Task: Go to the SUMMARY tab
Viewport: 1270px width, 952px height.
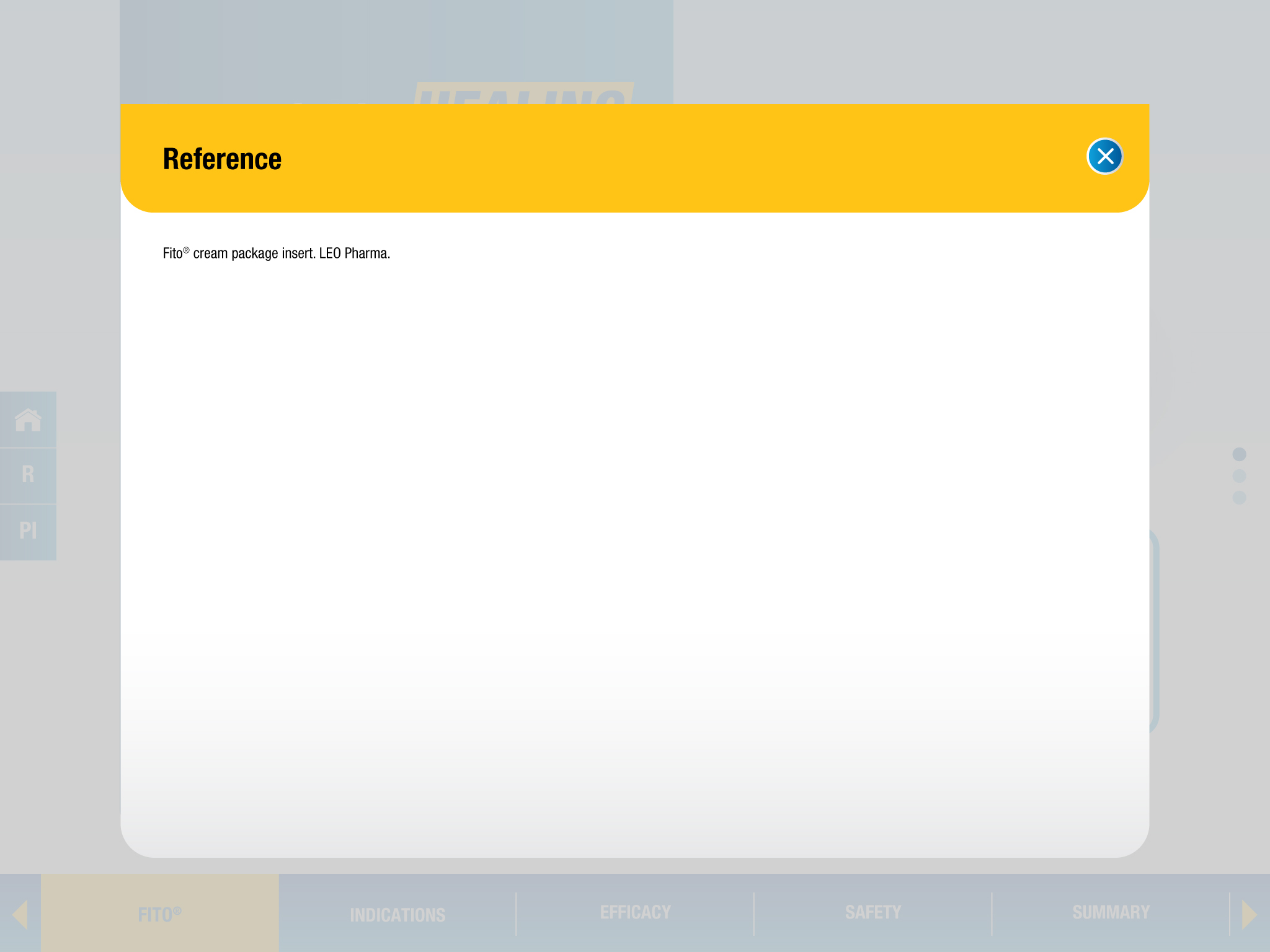Action: 1111,912
